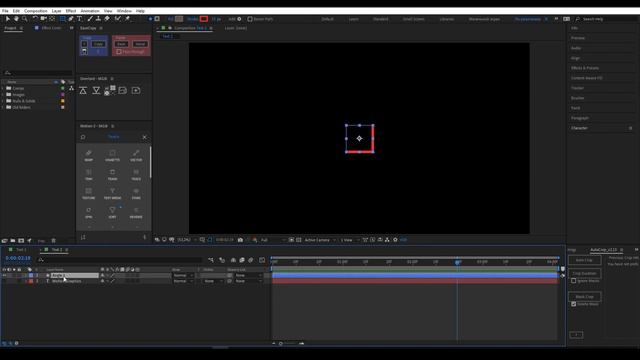This screenshot has width=640, height=360.
Task: Select the Pan Behind anchor point tool
Action: (52, 19)
